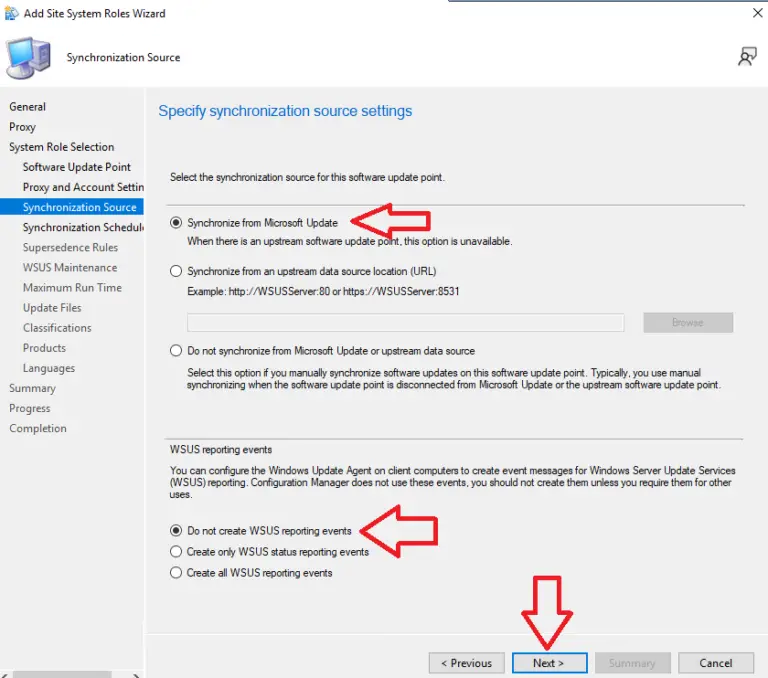
Task: Enable Create only WSUS status reporting events
Action: (177, 552)
